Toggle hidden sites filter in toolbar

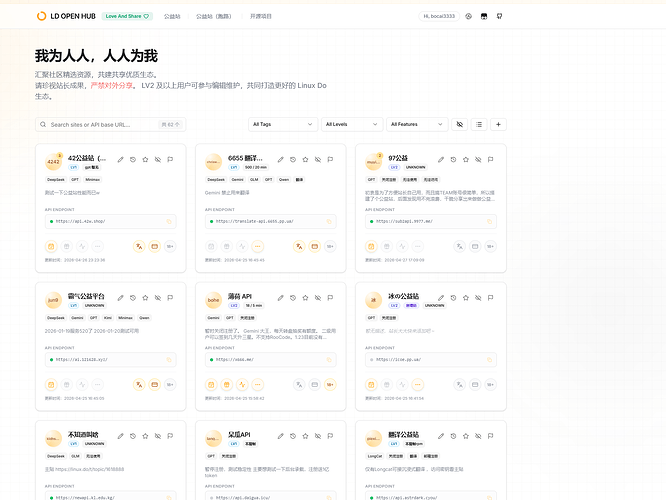460,124
